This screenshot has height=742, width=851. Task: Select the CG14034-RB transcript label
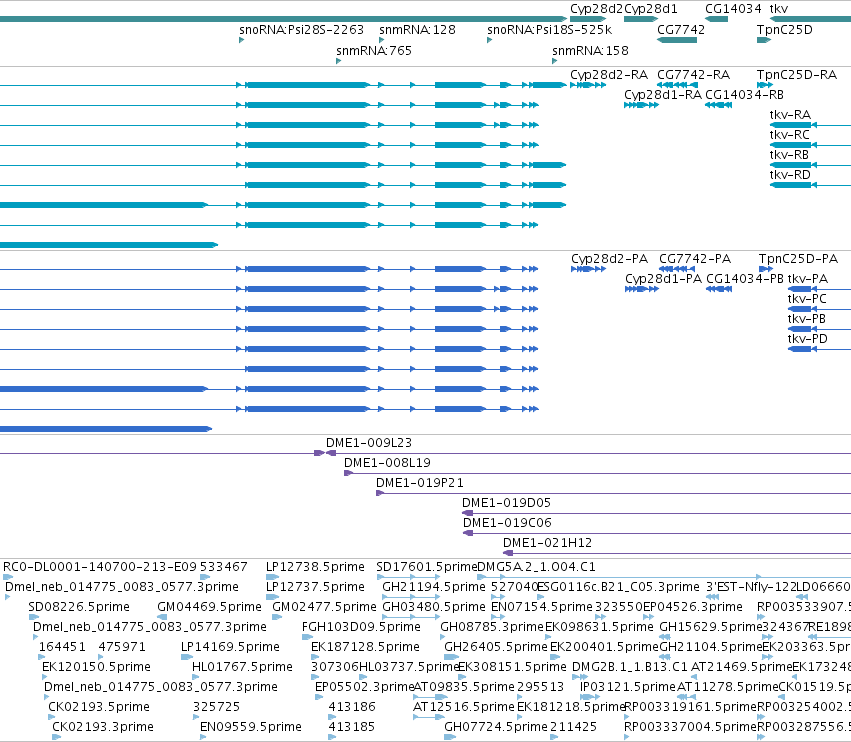click(x=744, y=95)
